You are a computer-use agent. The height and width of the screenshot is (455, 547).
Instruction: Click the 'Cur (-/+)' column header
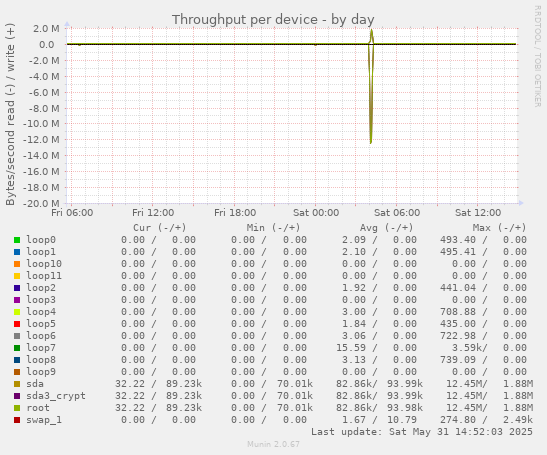pyautogui.click(x=159, y=228)
